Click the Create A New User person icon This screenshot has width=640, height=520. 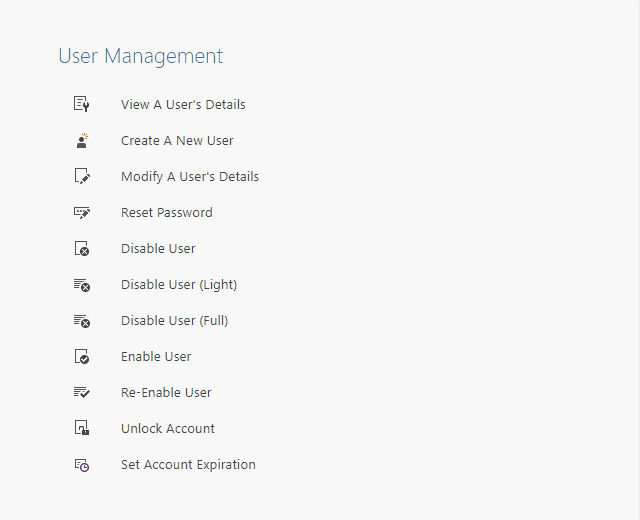(82, 140)
